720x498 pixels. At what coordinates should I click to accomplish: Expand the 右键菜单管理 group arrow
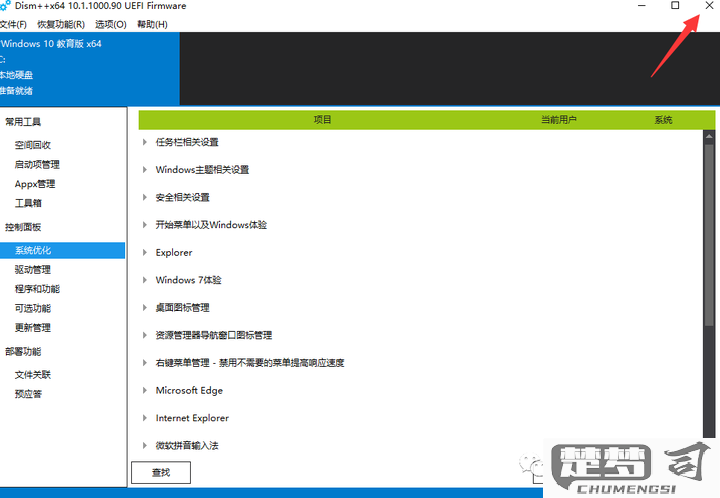click(x=145, y=363)
